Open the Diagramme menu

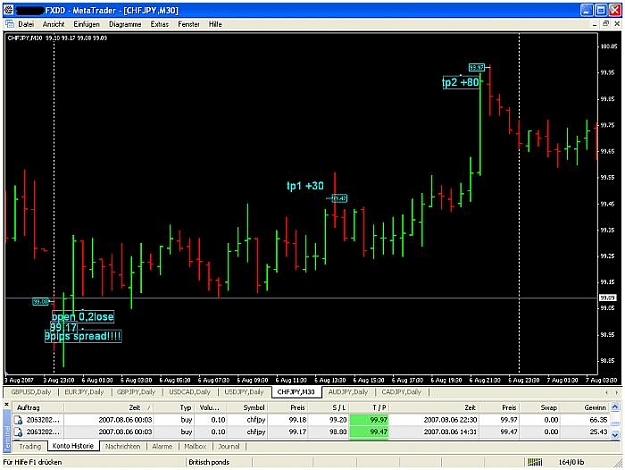125,24
